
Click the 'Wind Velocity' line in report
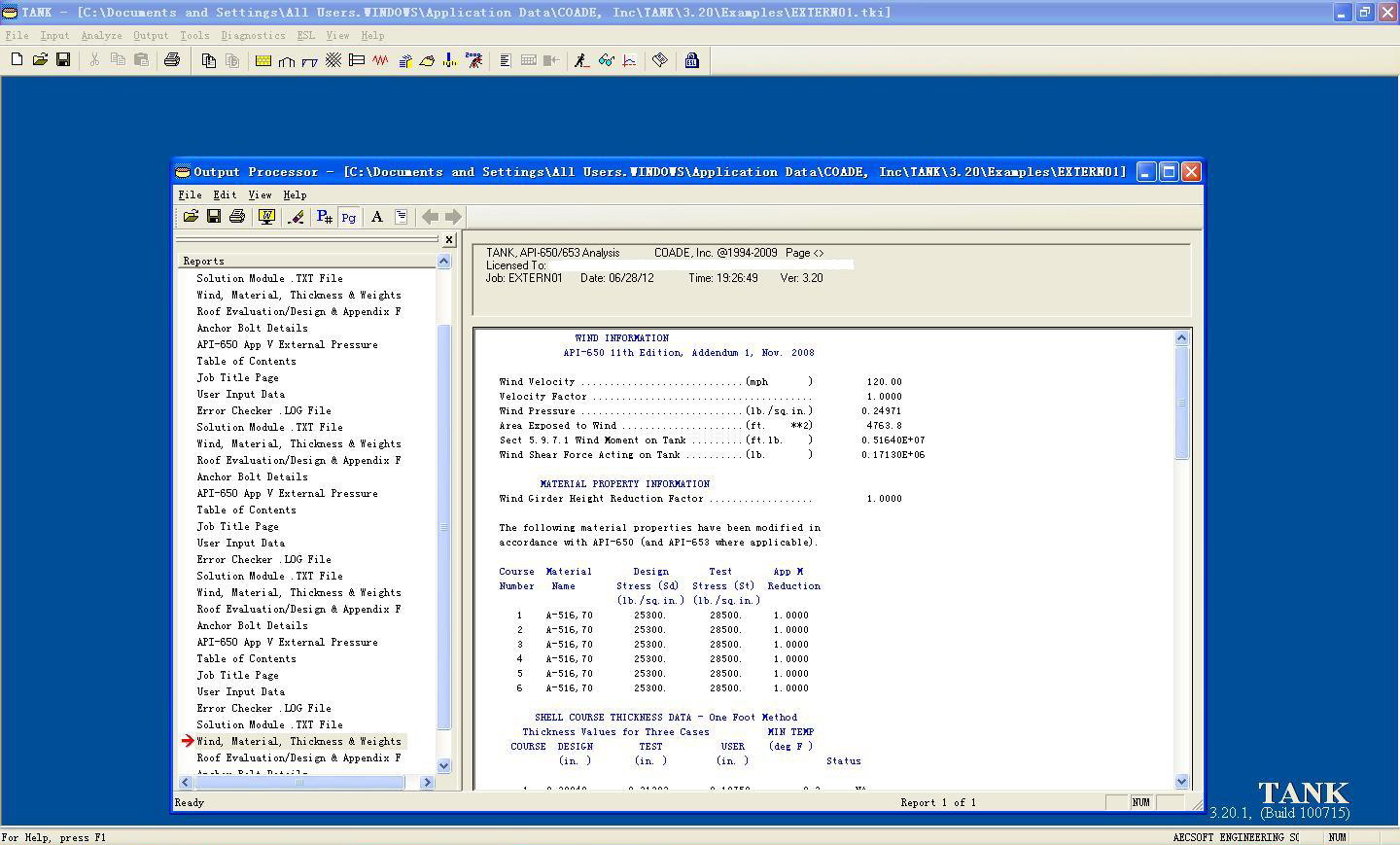(700, 382)
